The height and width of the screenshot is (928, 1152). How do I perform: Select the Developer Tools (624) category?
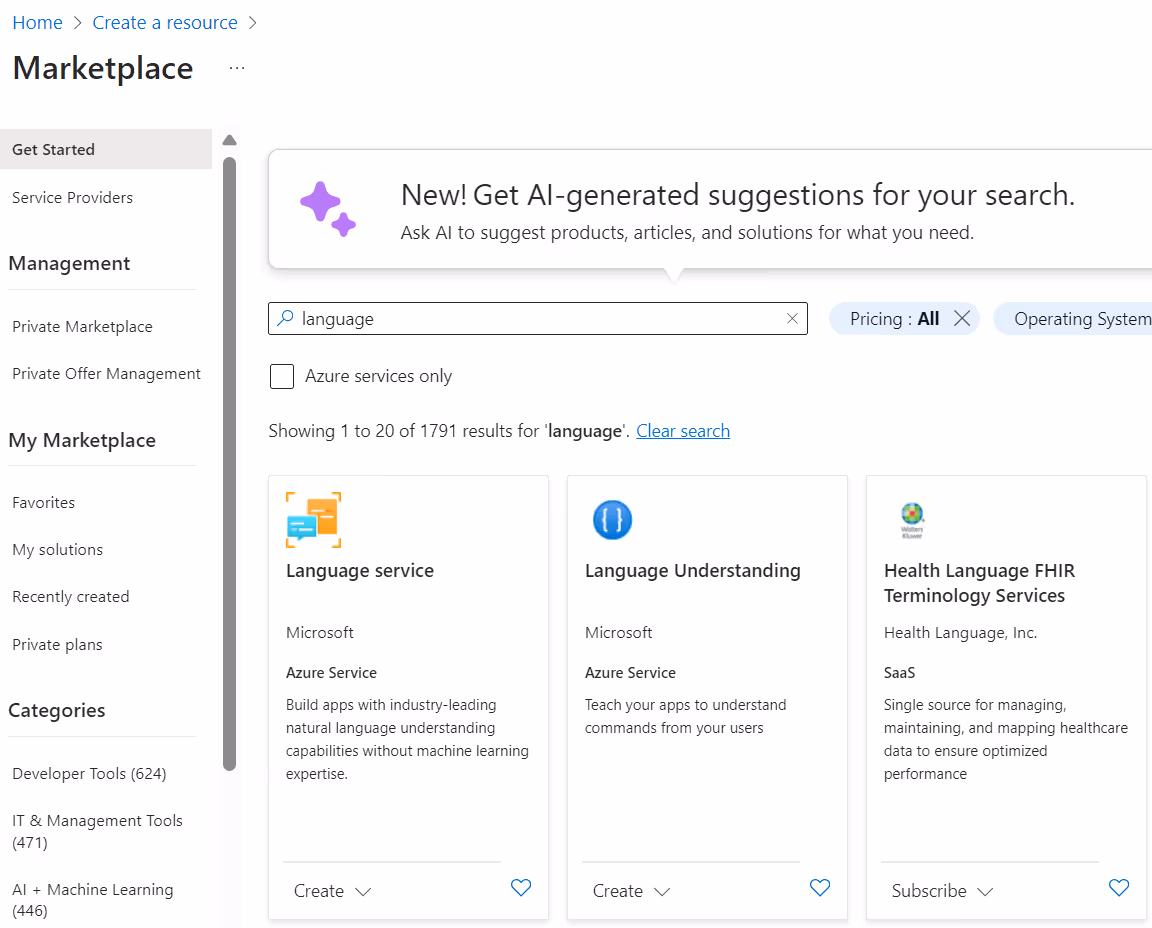(89, 774)
